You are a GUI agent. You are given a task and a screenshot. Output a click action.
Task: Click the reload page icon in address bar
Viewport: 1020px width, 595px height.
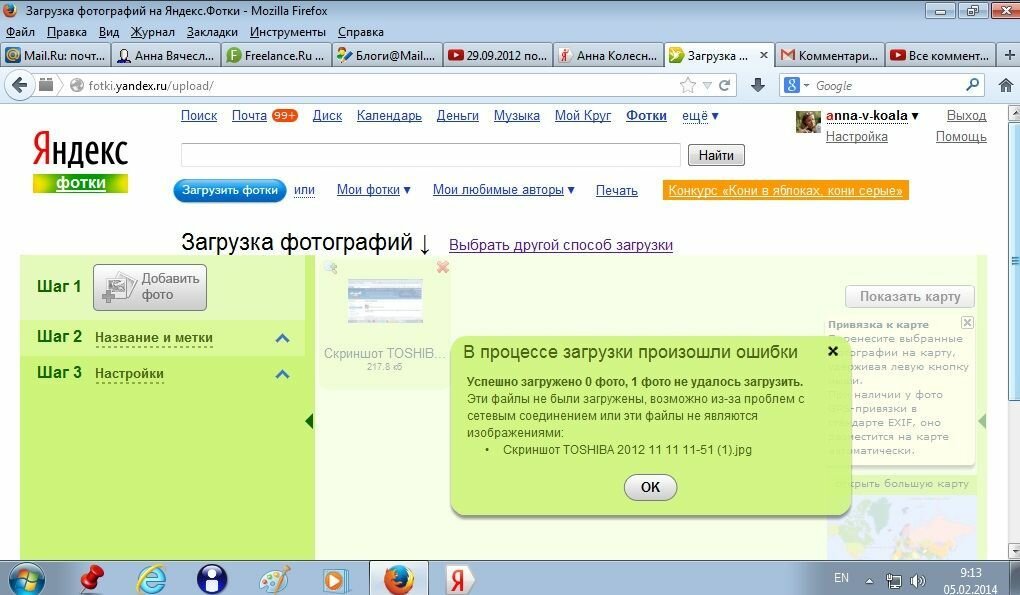tap(725, 85)
